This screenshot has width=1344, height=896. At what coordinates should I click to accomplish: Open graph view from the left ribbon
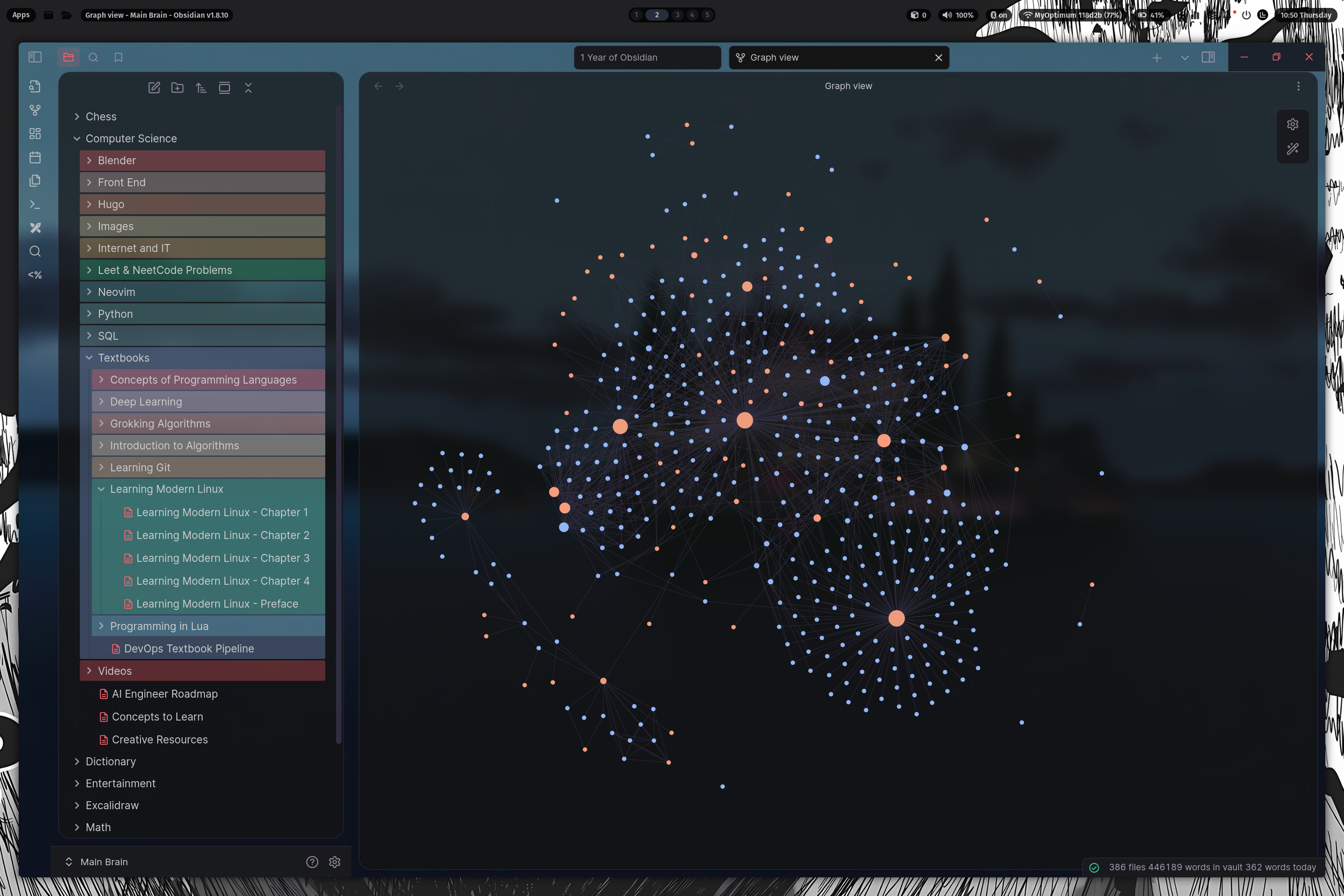tap(35, 110)
